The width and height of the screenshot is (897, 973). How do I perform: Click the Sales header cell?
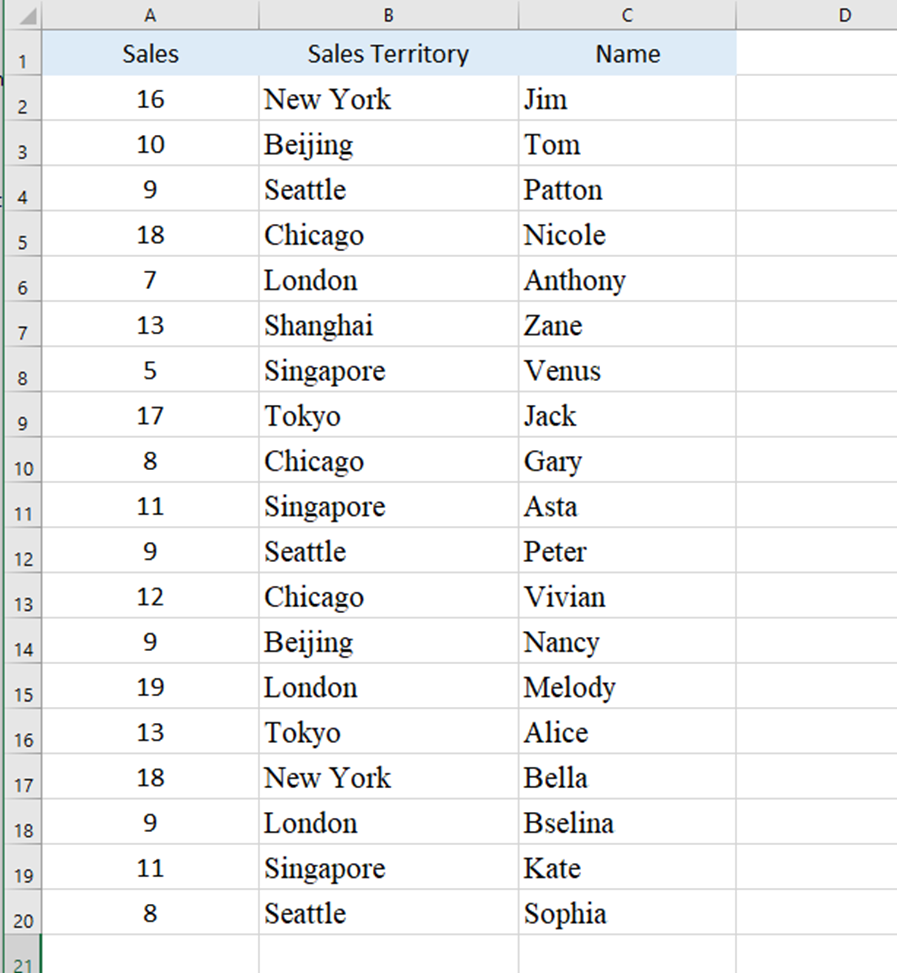click(x=150, y=53)
